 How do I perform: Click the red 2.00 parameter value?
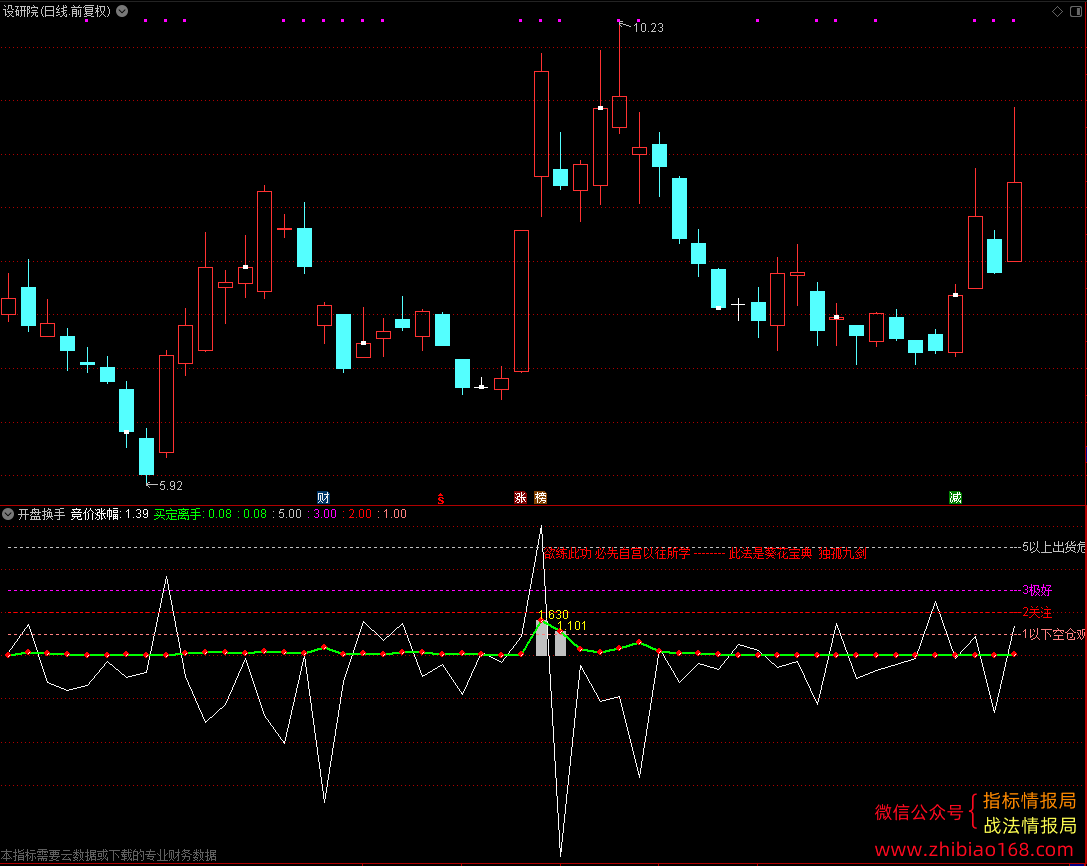pos(360,514)
